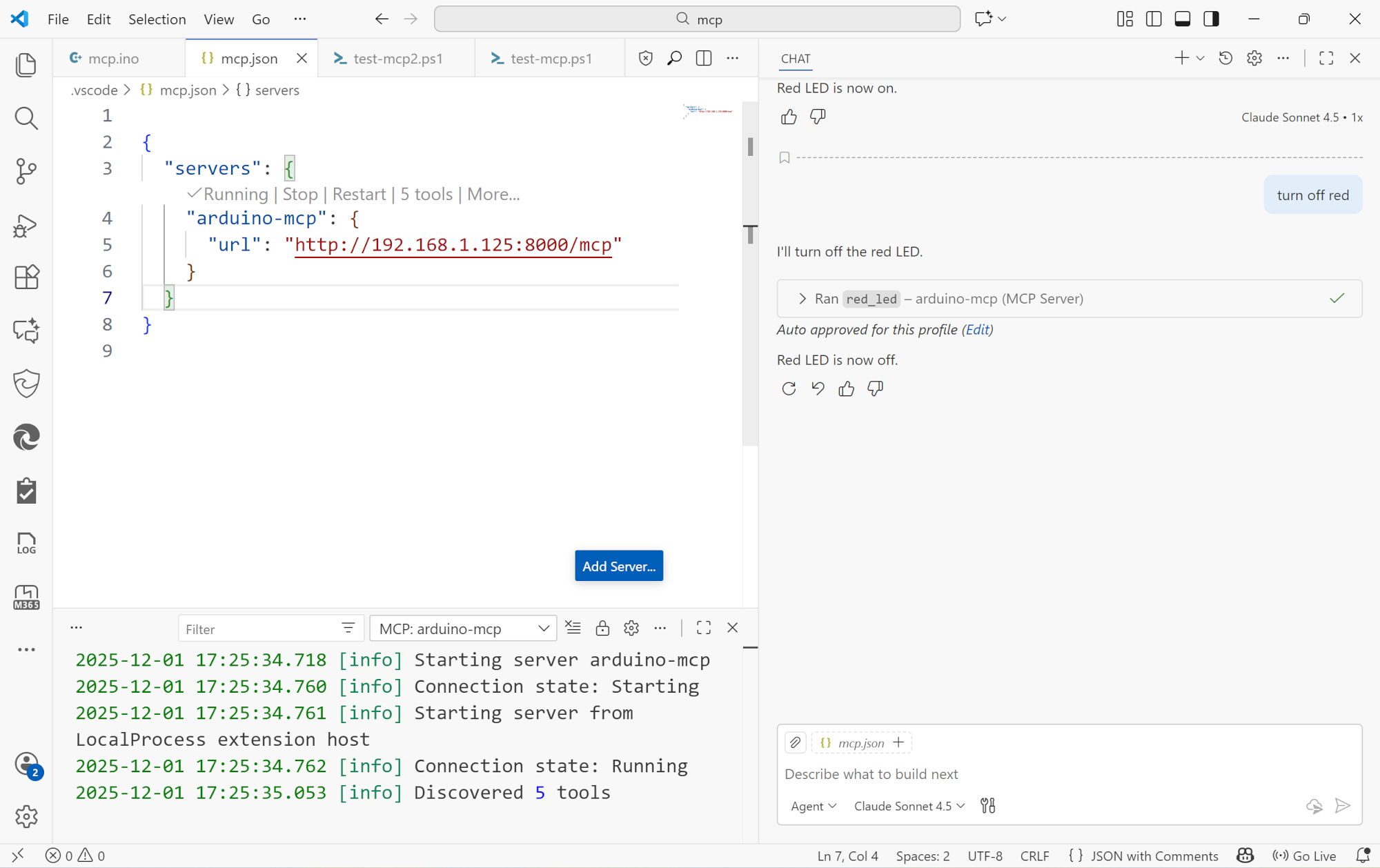Viewport: 1380px width, 868px height.
Task: Click Restart in the server code lens
Action: coord(359,195)
